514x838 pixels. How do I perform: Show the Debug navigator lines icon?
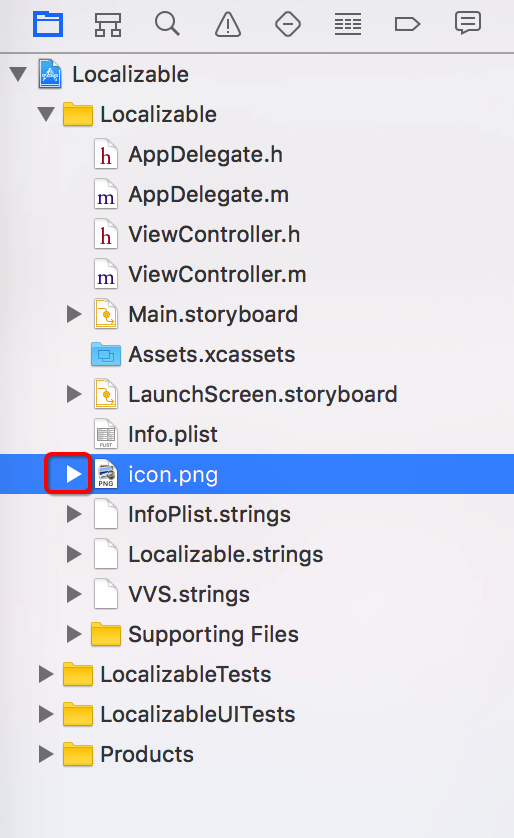[x=348, y=25]
